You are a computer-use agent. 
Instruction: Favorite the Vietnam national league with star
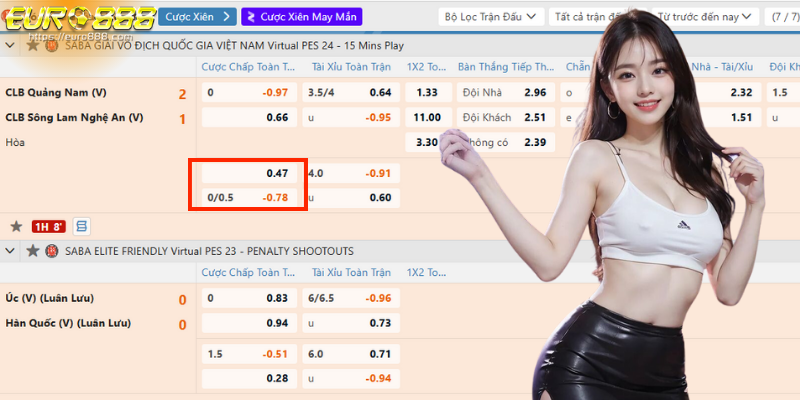coord(33,46)
